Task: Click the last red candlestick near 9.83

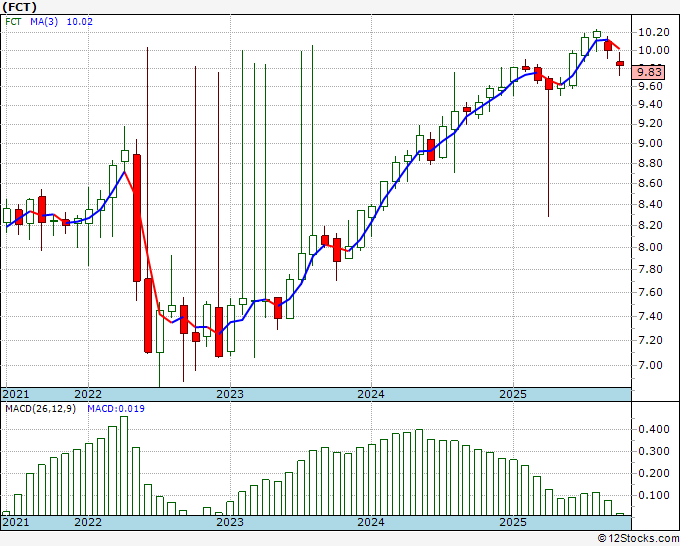Action: (x=620, y=63)
